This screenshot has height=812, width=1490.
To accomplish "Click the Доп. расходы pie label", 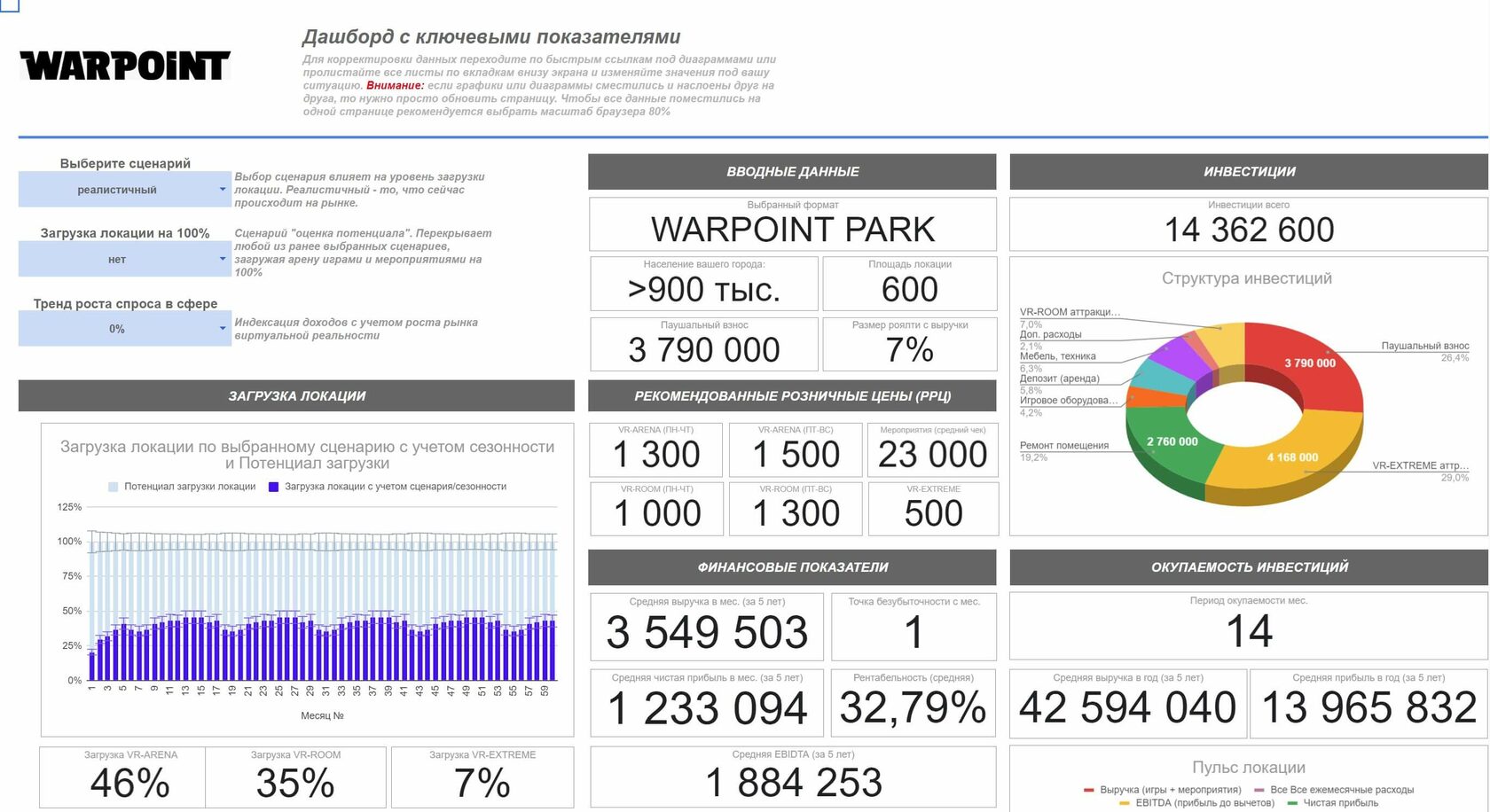I will [1050, 335].
